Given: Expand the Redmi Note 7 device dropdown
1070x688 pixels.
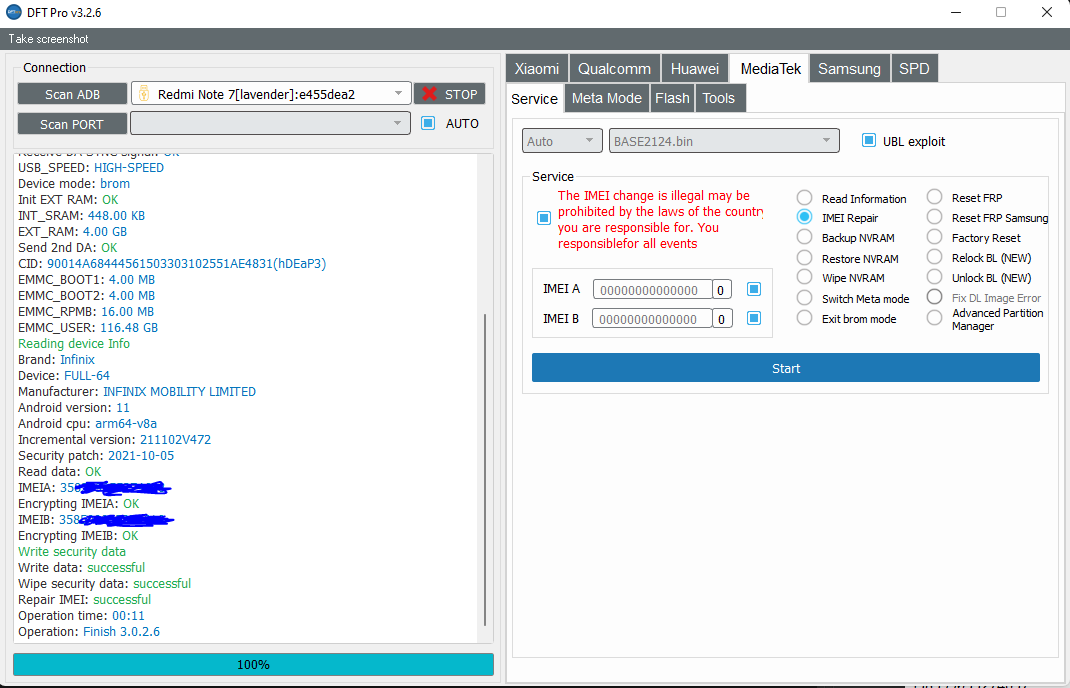Looking at the screenshot, I should tap(398, 94).
